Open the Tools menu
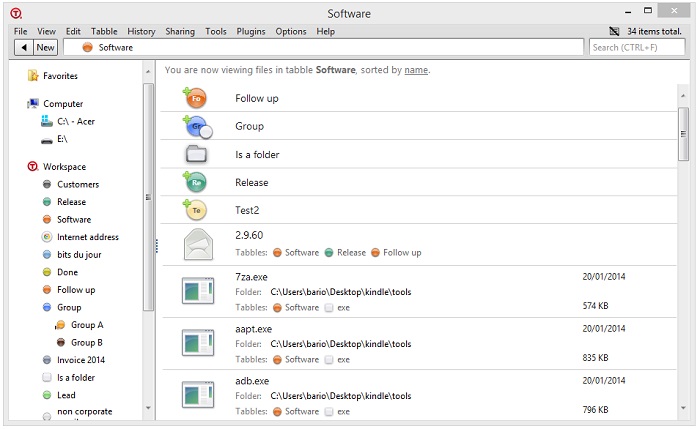The height and width of the screenshot is (429, 700). [x=216, y=31]
